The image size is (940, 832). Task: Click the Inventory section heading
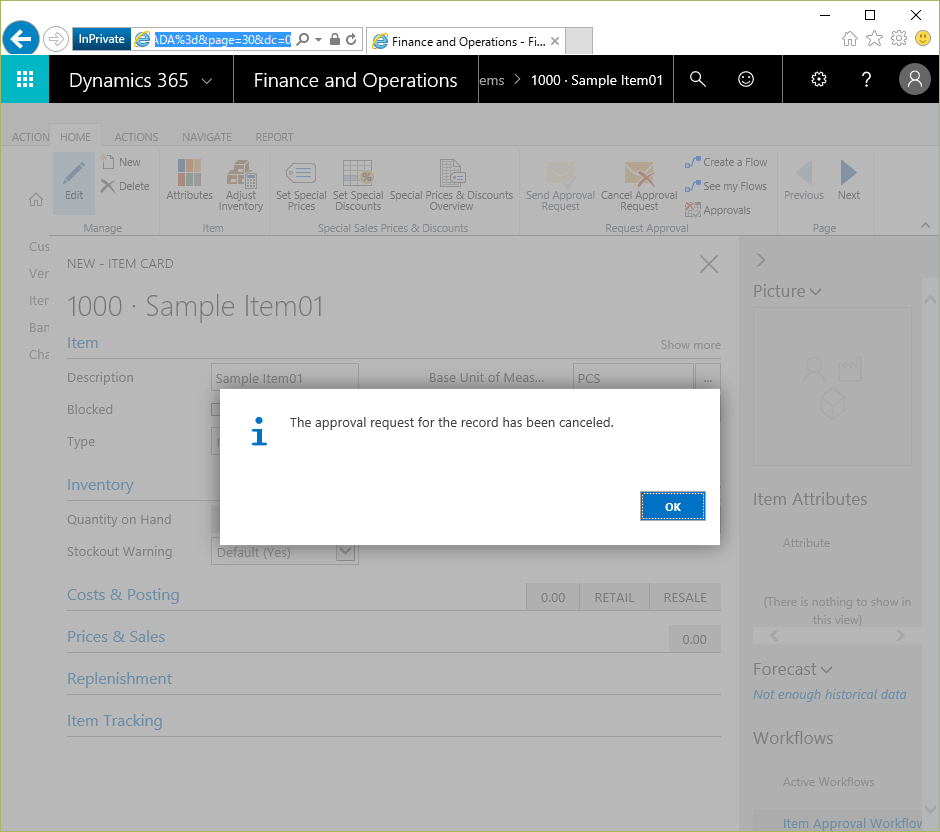pos(100,484)
